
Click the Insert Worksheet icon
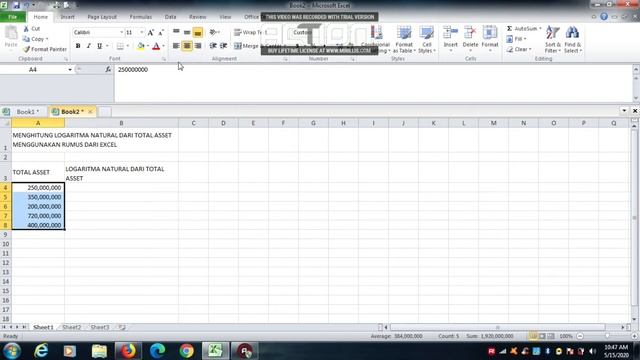point(122,327)
